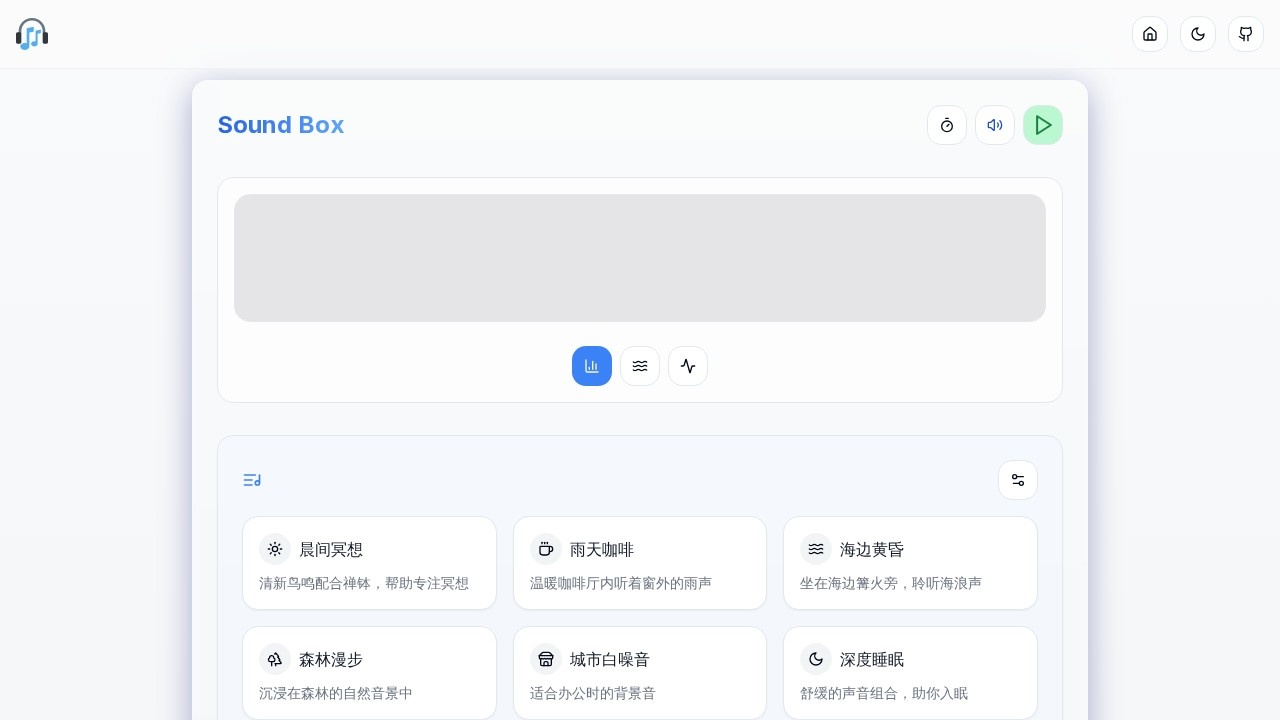The width and height of the screenshot is (1280, 720).
Task: Open the GitHub repository
Action: click(x=1246, y=34)
